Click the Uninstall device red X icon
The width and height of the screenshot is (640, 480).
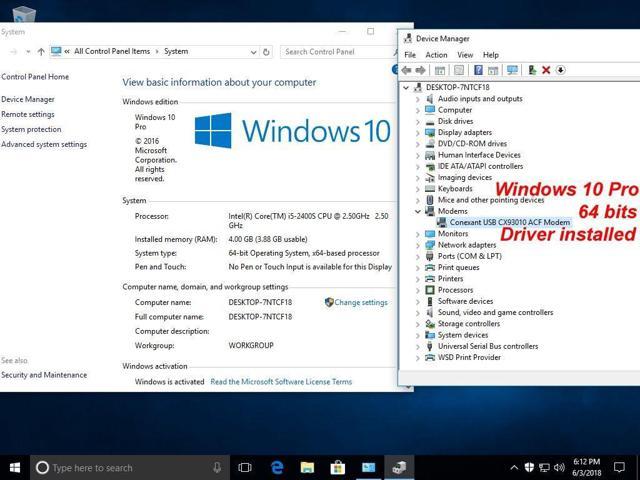click(x=546, y=70)
